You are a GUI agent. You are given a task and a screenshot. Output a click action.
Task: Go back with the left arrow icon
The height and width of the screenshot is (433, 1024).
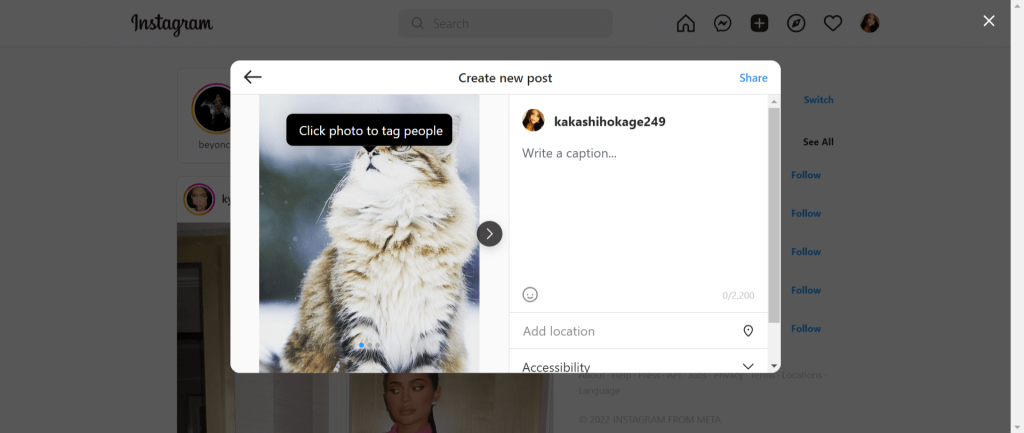[x=253, y=77]
